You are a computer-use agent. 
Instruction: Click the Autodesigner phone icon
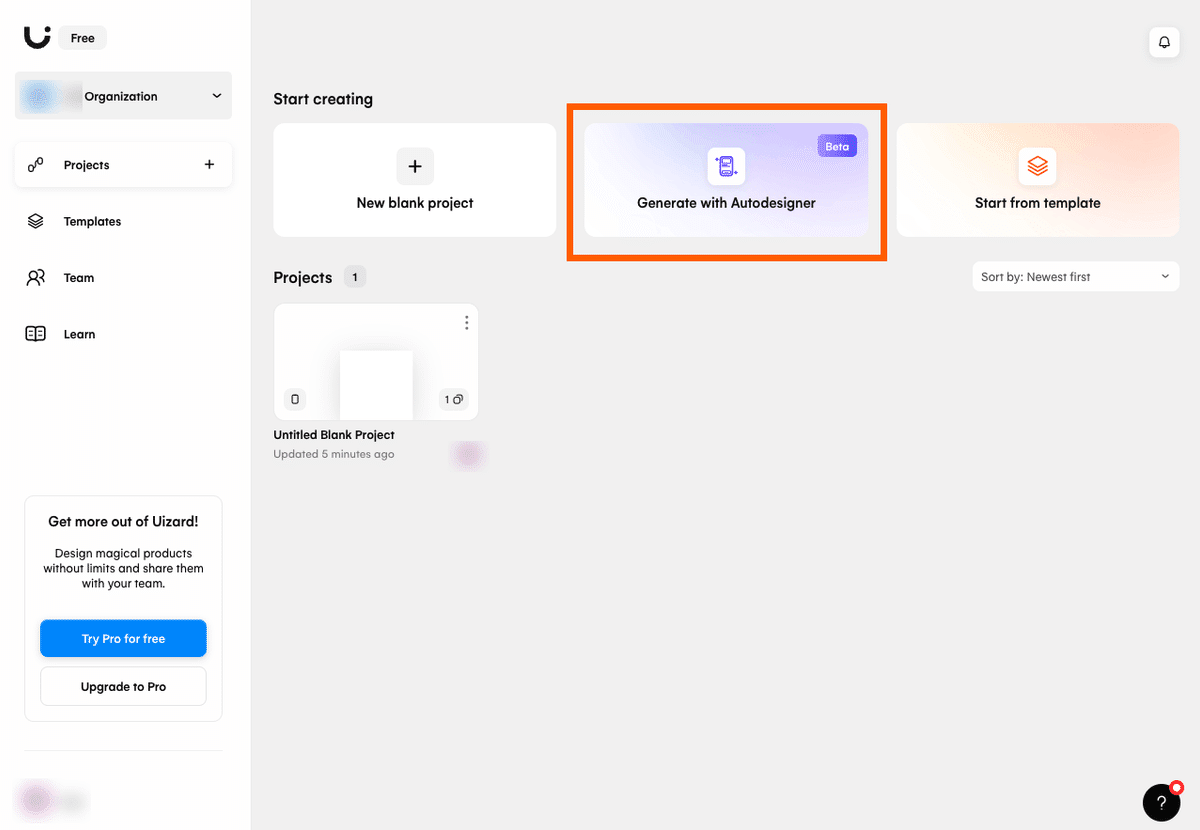tap(726, 166)
